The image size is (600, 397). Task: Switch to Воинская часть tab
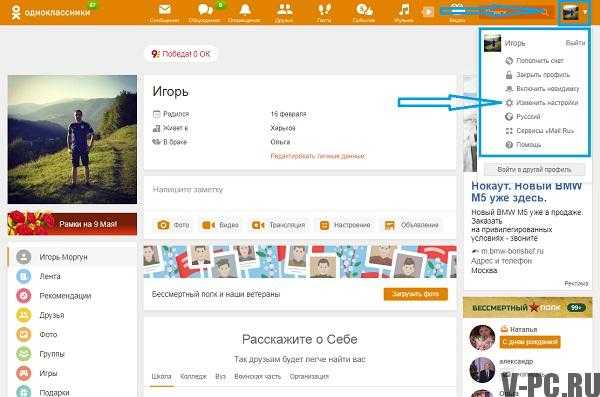(258, 376)
